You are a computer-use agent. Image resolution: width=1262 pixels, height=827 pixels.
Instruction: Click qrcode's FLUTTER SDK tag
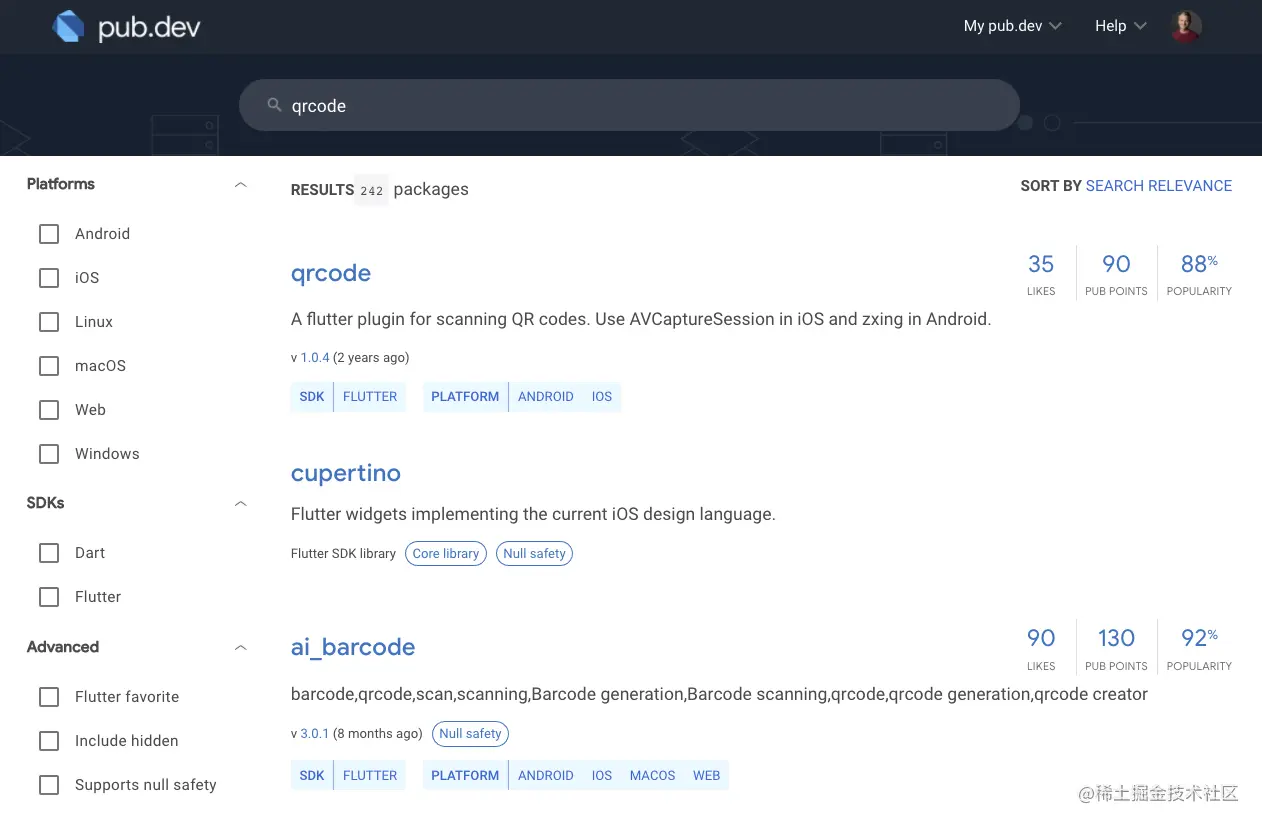pyautogui.click(x=370, y=396)
